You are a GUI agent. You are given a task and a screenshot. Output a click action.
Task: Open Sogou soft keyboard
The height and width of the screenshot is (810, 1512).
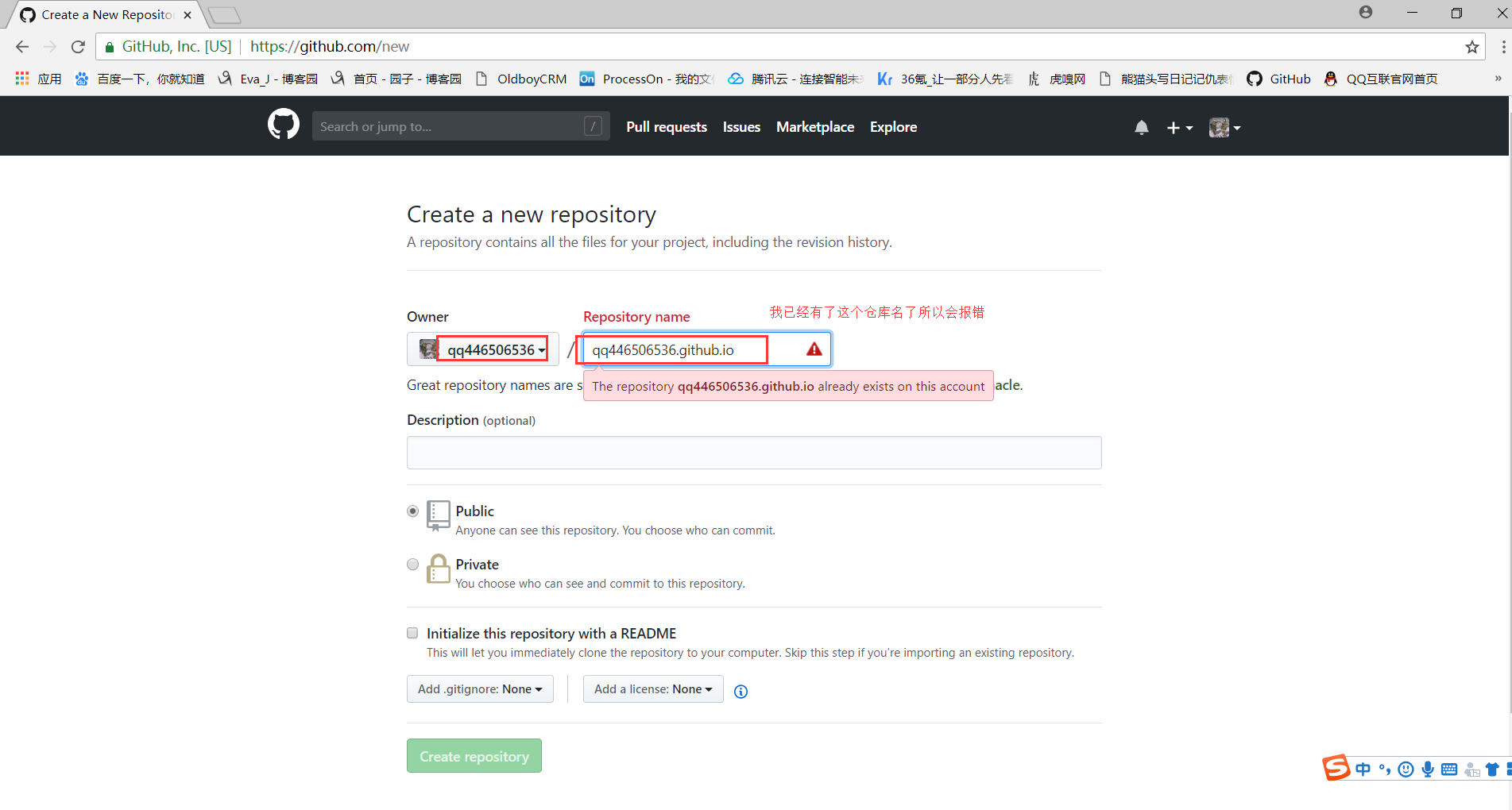(x=1449, y=769)
